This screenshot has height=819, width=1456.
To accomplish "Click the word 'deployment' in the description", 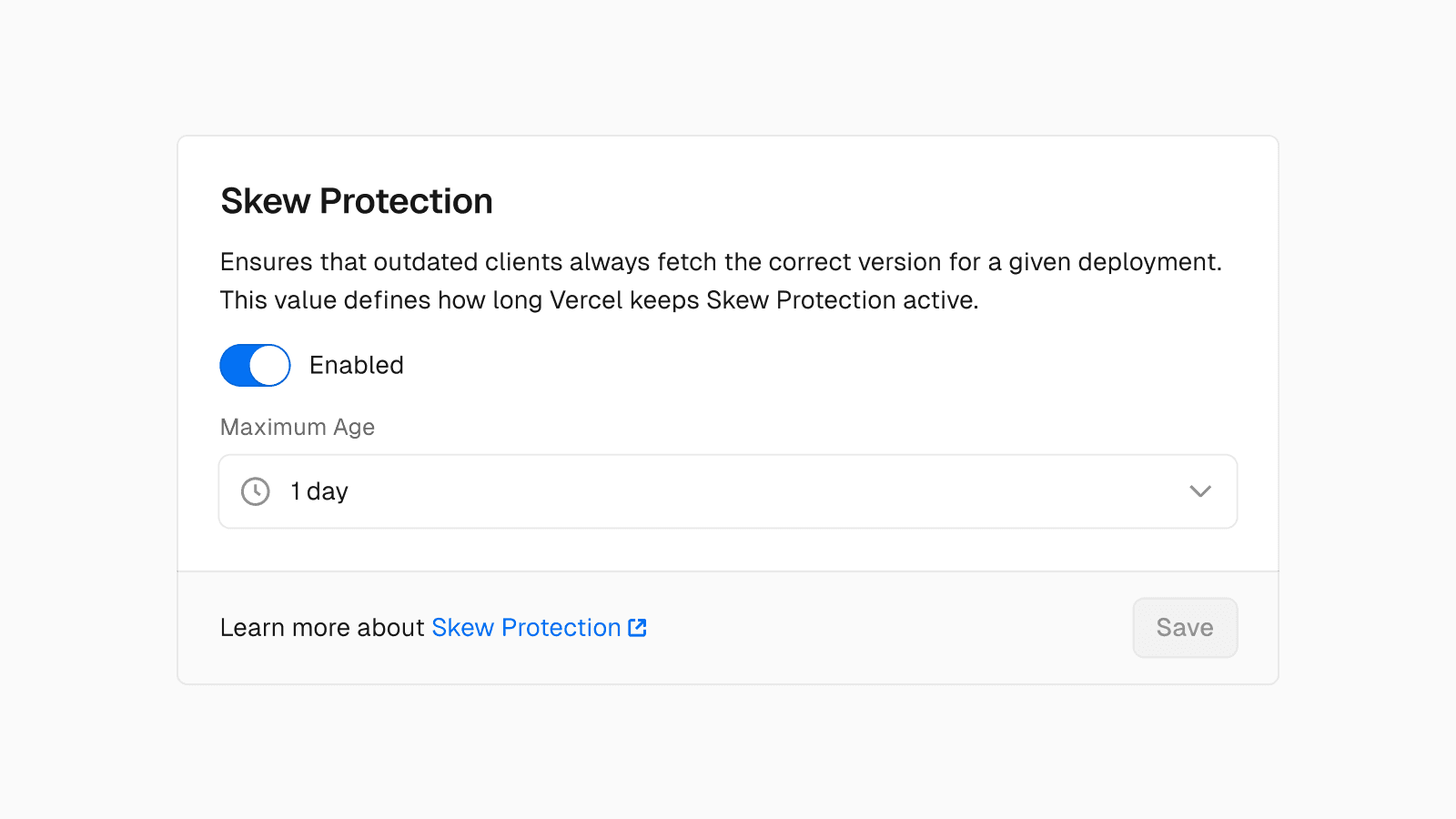I will click(1148, 262).
